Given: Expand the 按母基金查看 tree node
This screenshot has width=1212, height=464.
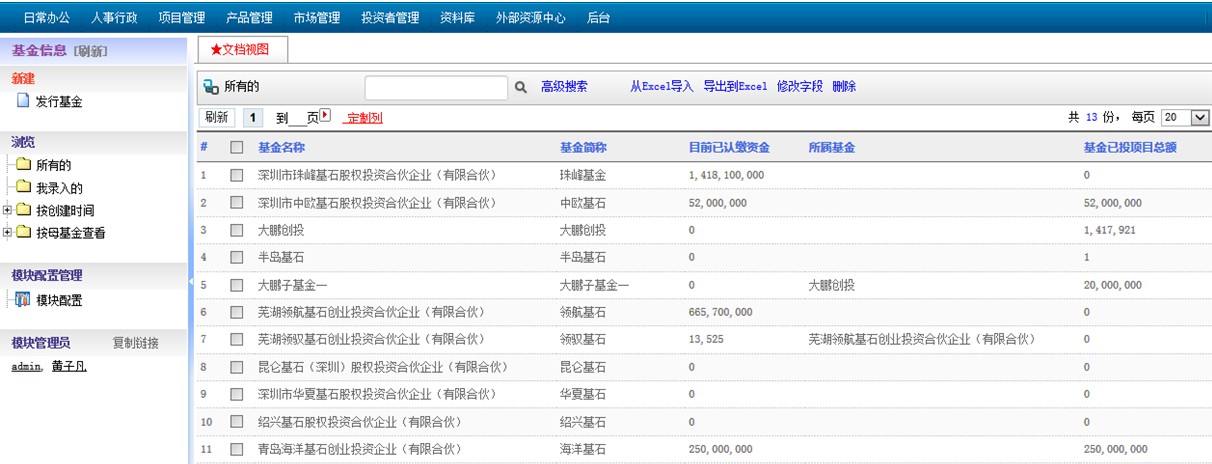Looking at the screenshot, I should (x=7, y=233).
